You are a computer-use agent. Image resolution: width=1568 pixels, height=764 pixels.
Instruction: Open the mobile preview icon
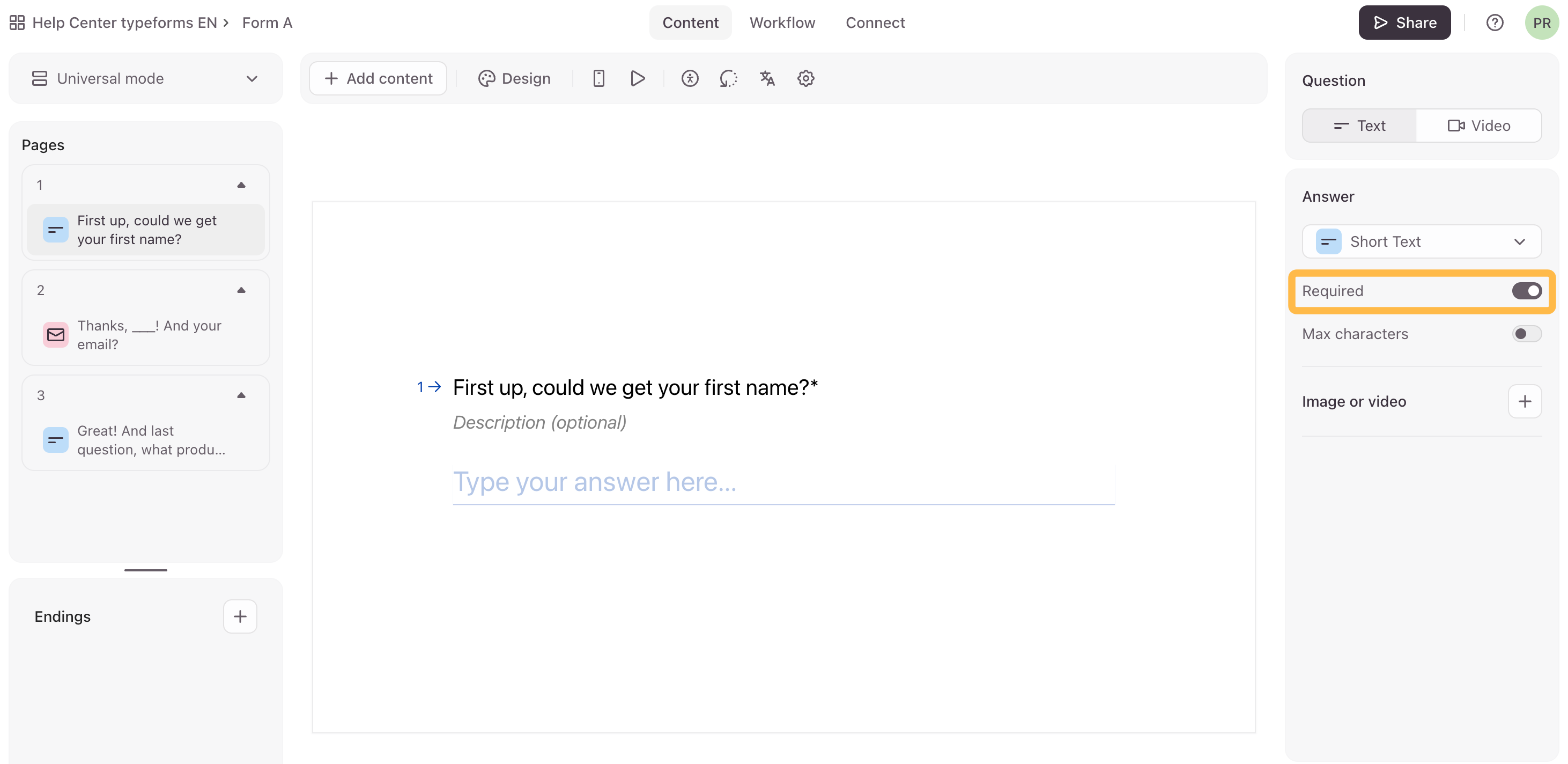pyautogui.click(x=598, y=78)
